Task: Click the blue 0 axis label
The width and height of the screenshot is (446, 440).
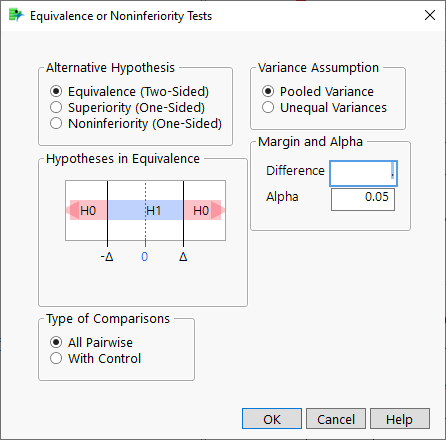Action: pyautogui.click(x=145, y=257)
